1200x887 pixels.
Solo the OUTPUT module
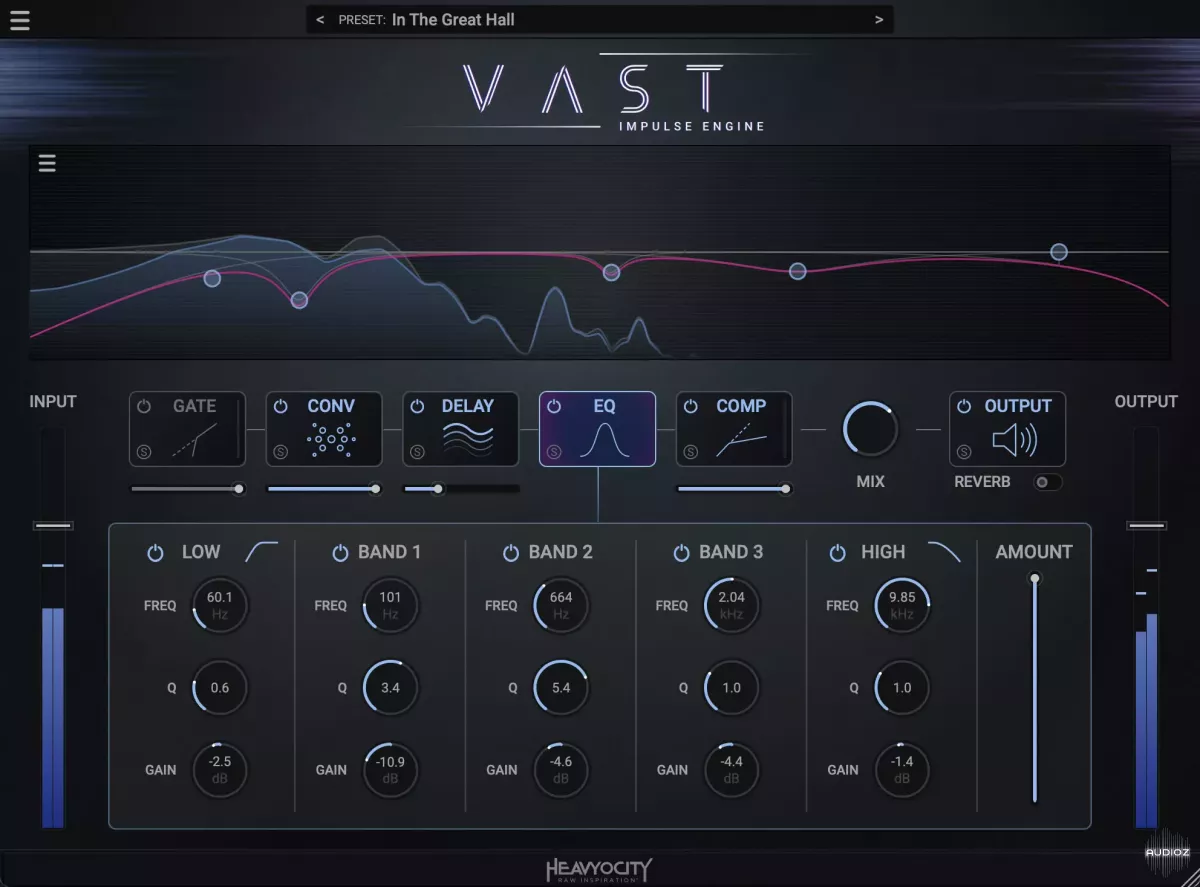coord(964,452)
